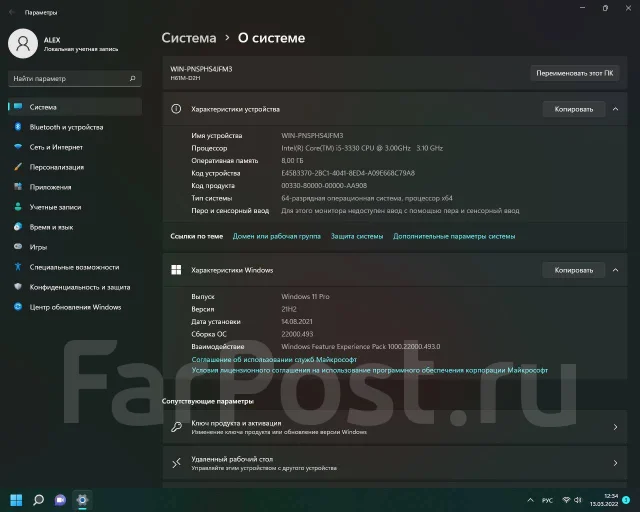Click the Wi-Fi icon next to Сеть и Интернет
The image size is (640, 512).
(x=18, y=147)
